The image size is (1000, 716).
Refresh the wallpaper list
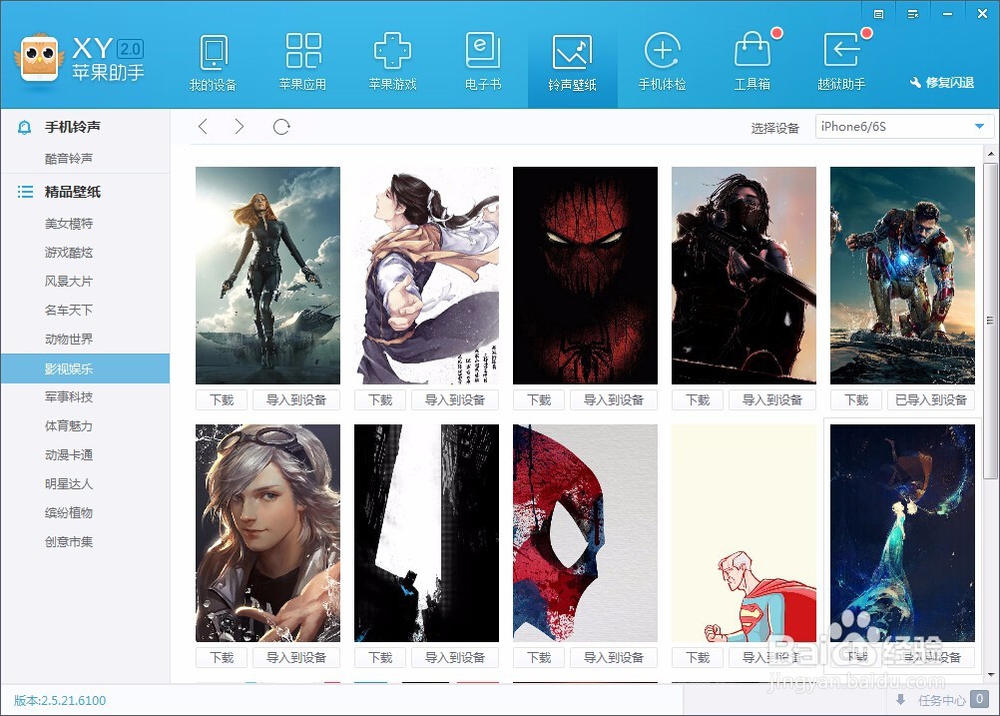(281, 127)
